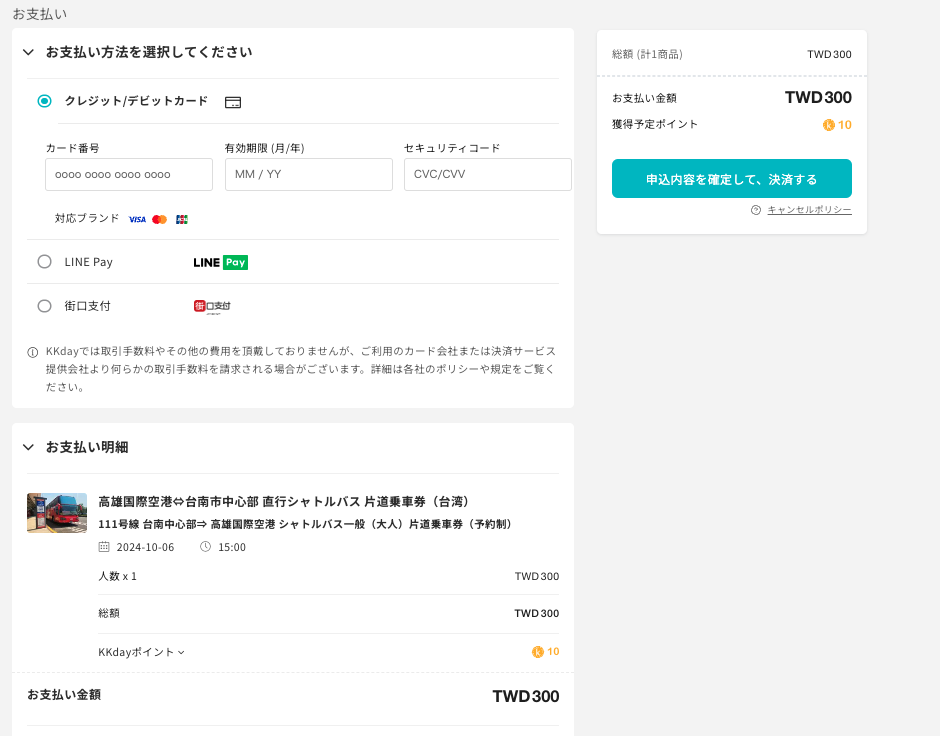
Task: Expand the KKdayポイント dropdown
Action: 142,652
